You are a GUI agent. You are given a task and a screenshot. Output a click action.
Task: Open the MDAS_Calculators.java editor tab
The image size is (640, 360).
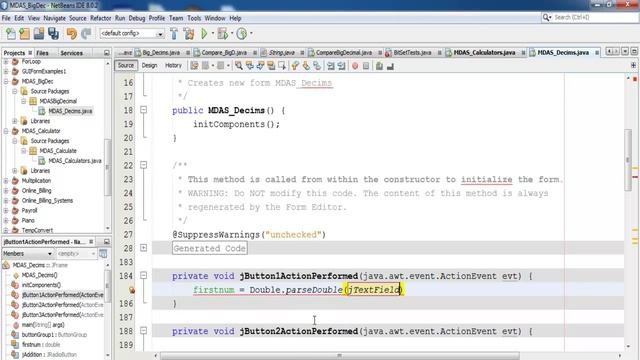(x=484, y=53)
